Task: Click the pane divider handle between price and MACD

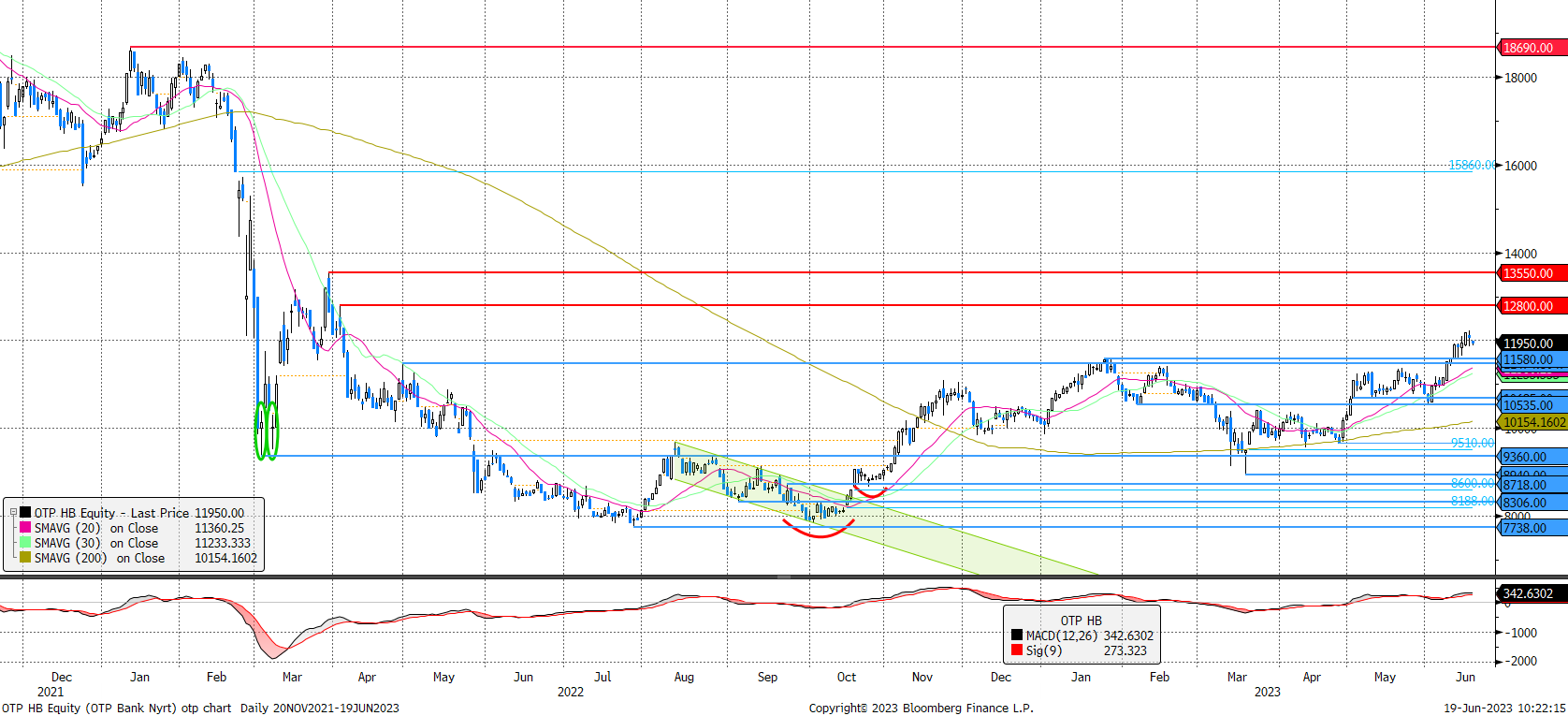Action: (x=784, y=577)
